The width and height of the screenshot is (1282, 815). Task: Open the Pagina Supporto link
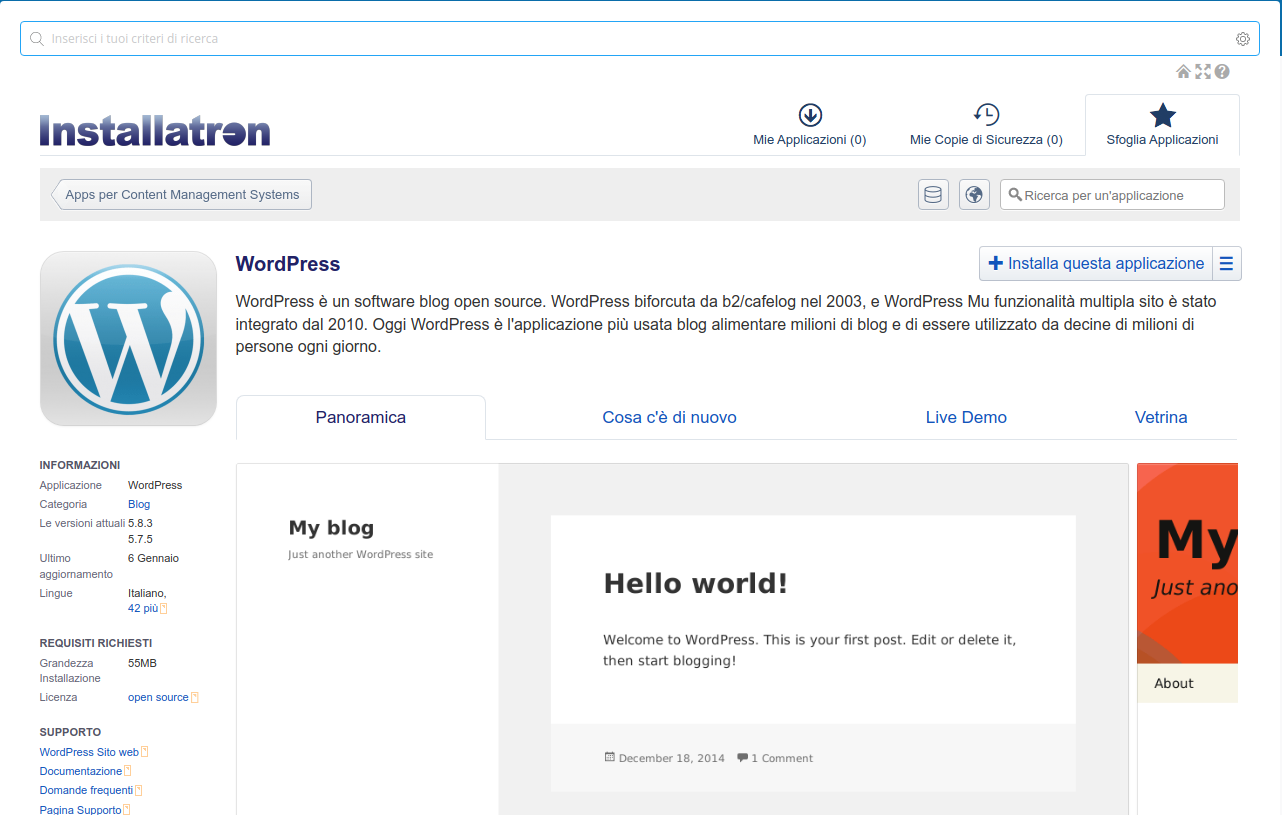[80, 809]
